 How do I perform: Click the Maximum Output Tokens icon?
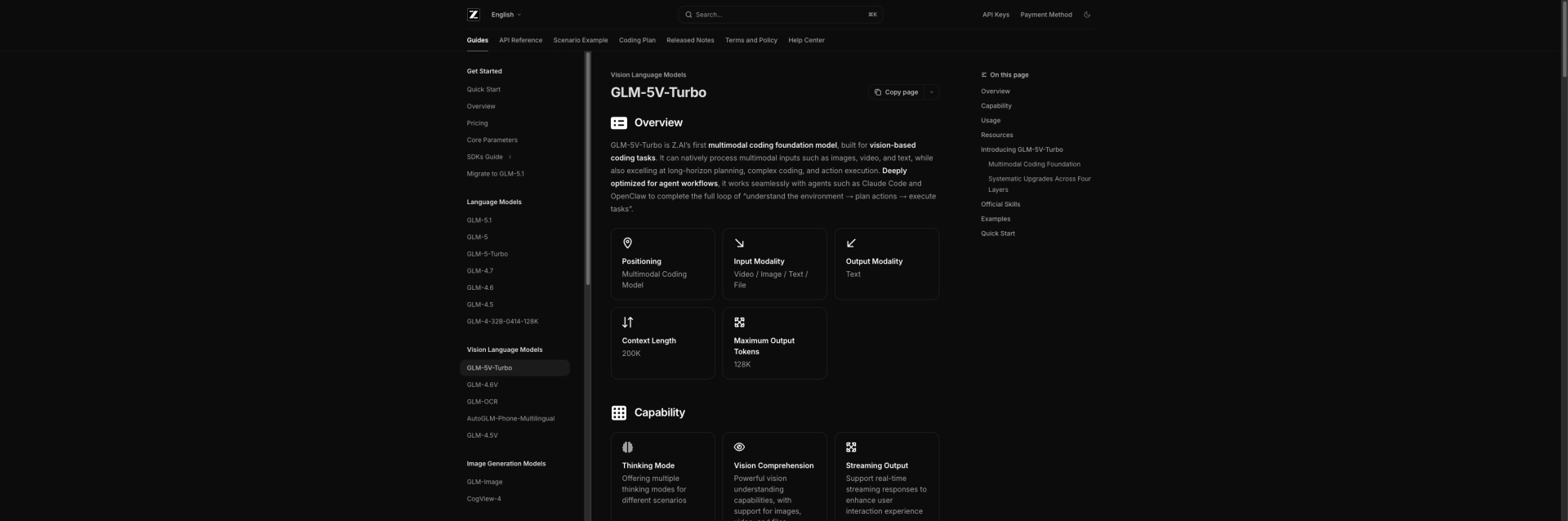[x=739, y=323]
